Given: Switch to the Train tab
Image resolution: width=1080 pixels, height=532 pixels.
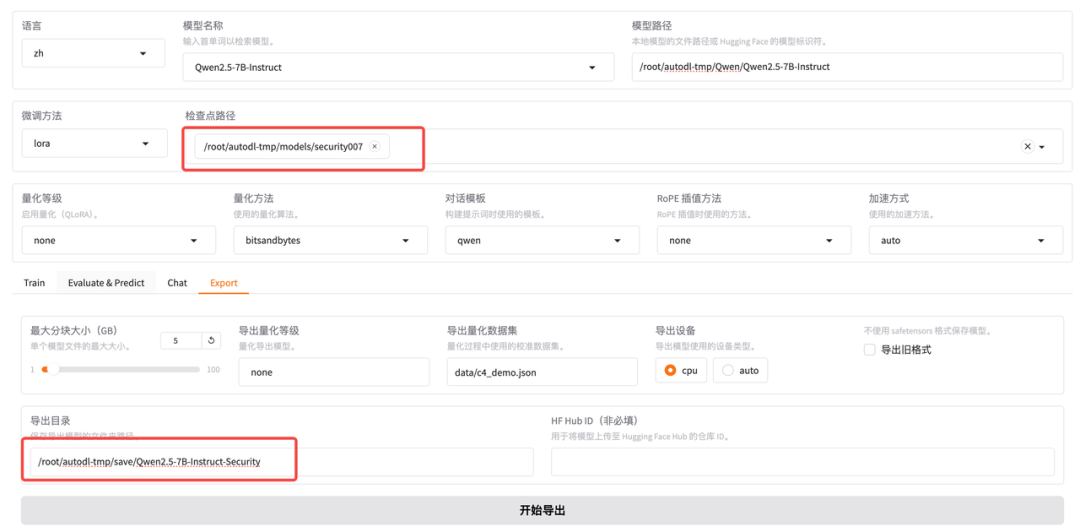Looking at the screenshot, I should tap(34, 283).
